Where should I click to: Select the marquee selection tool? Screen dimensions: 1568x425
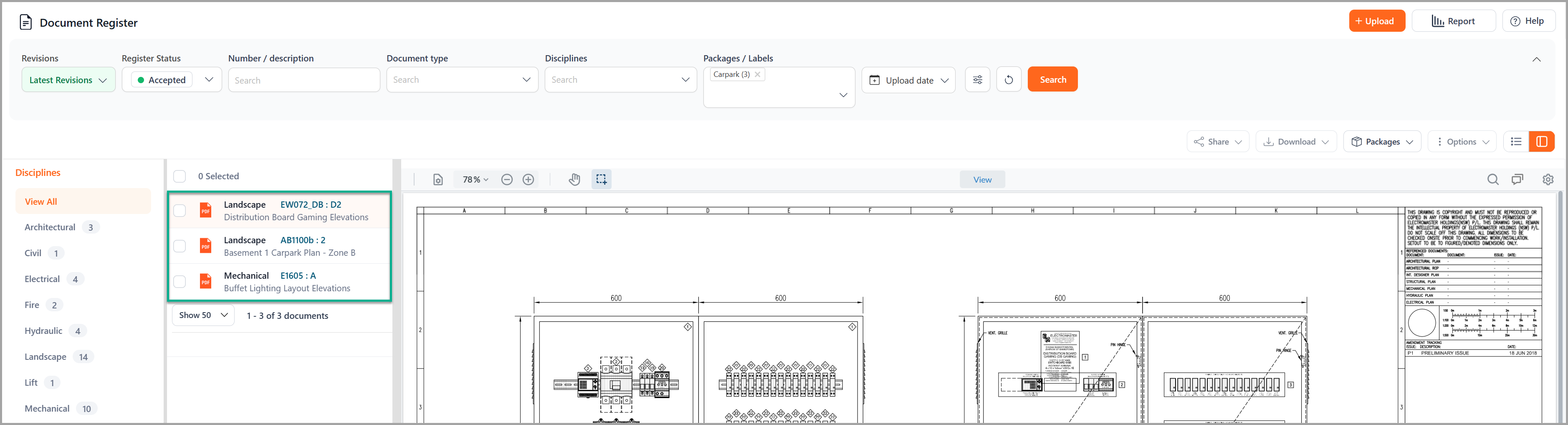602,179
